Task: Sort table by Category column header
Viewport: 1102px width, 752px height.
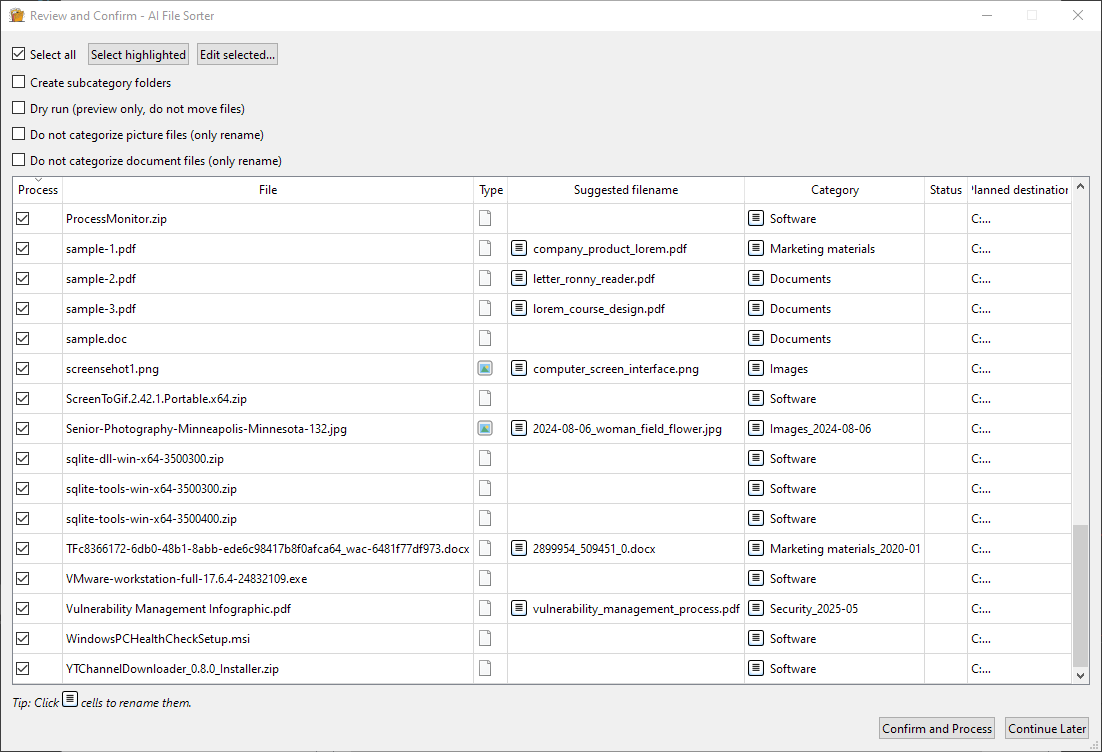Action: [834, 190]
